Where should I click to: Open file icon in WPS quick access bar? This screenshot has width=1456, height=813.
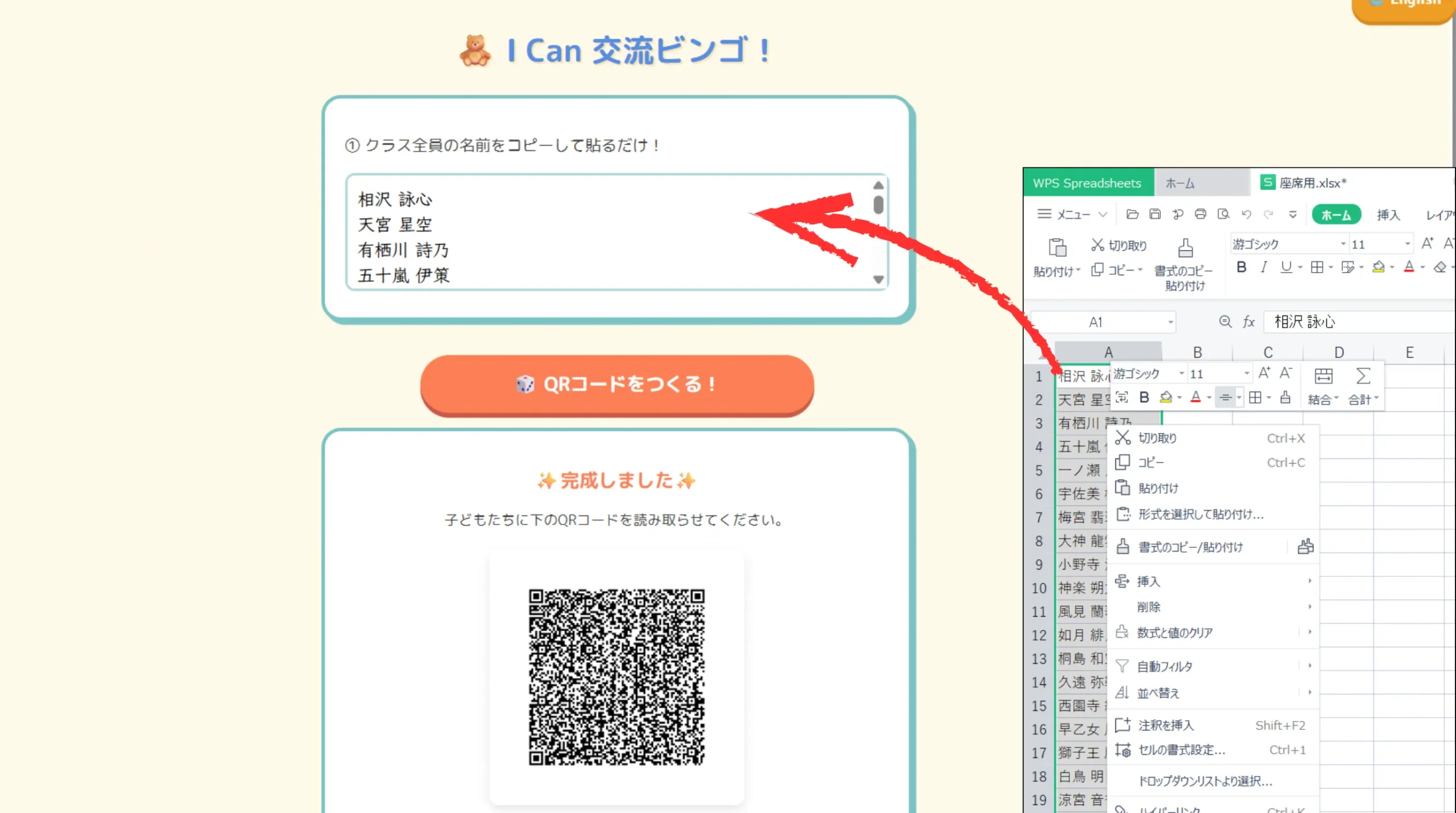[1132, 214]
